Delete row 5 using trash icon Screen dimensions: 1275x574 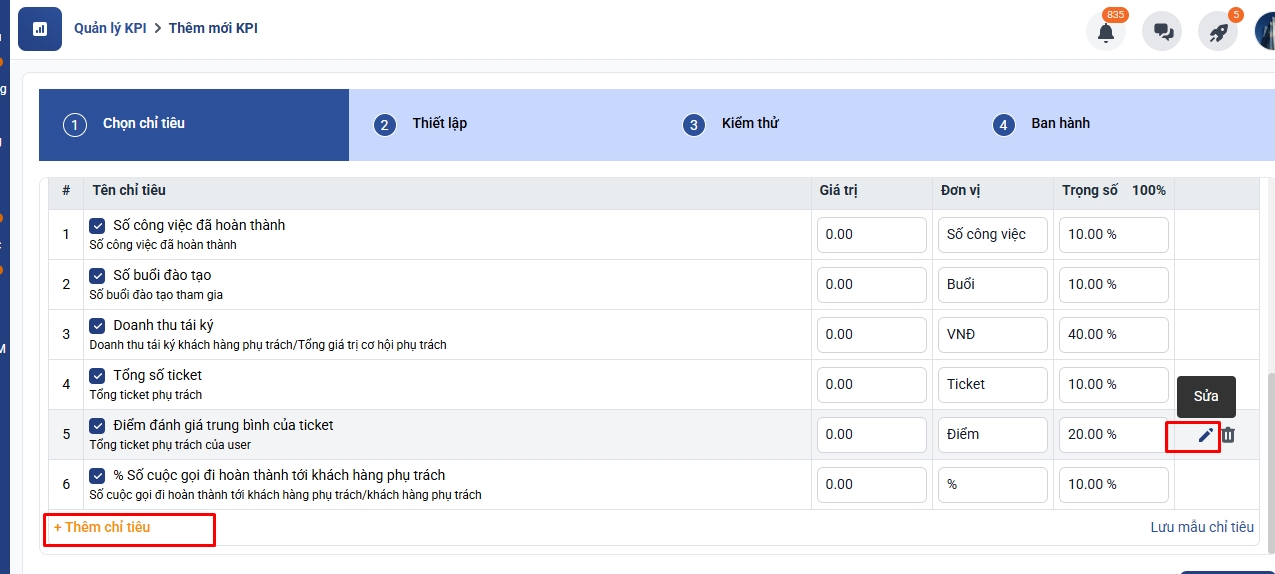point(1229,435)
